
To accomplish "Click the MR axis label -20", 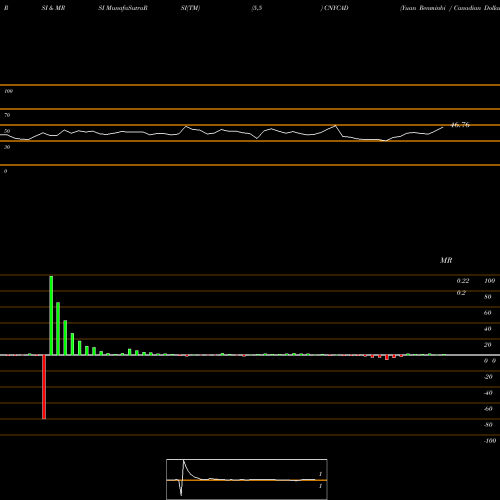I will [x=488, y=377].
